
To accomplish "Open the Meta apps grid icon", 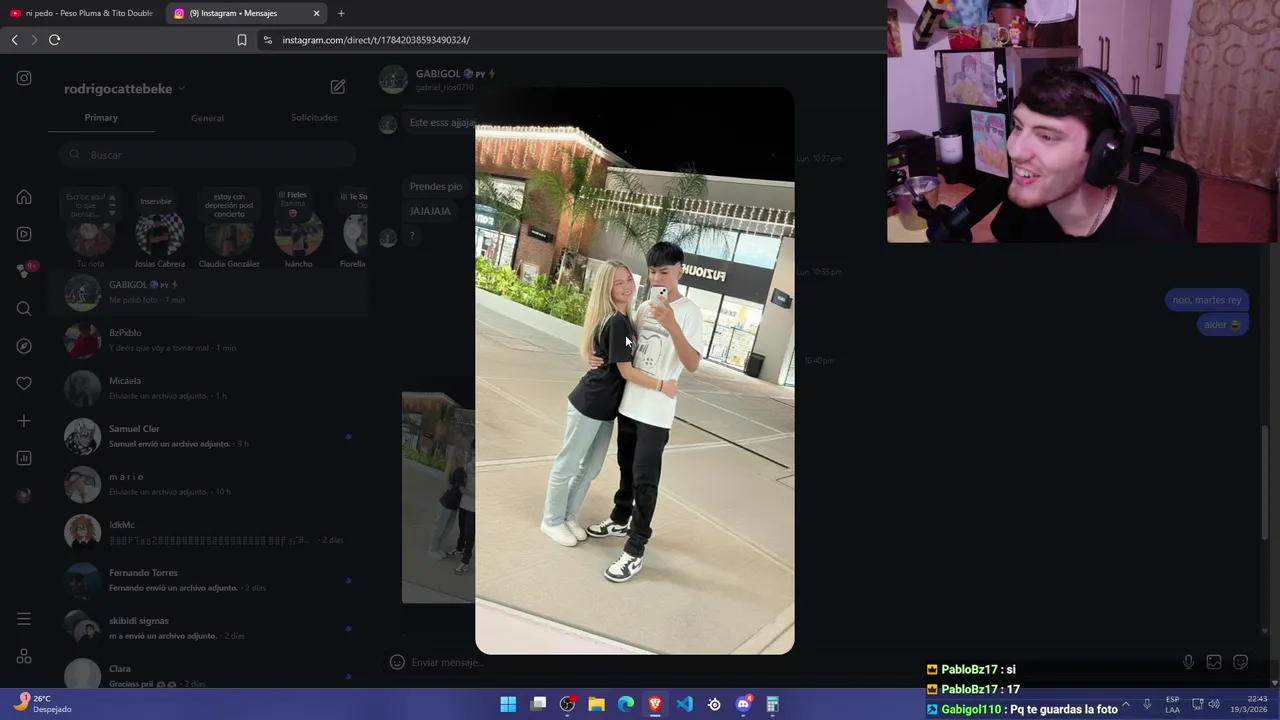I will (x=24, y=657).
